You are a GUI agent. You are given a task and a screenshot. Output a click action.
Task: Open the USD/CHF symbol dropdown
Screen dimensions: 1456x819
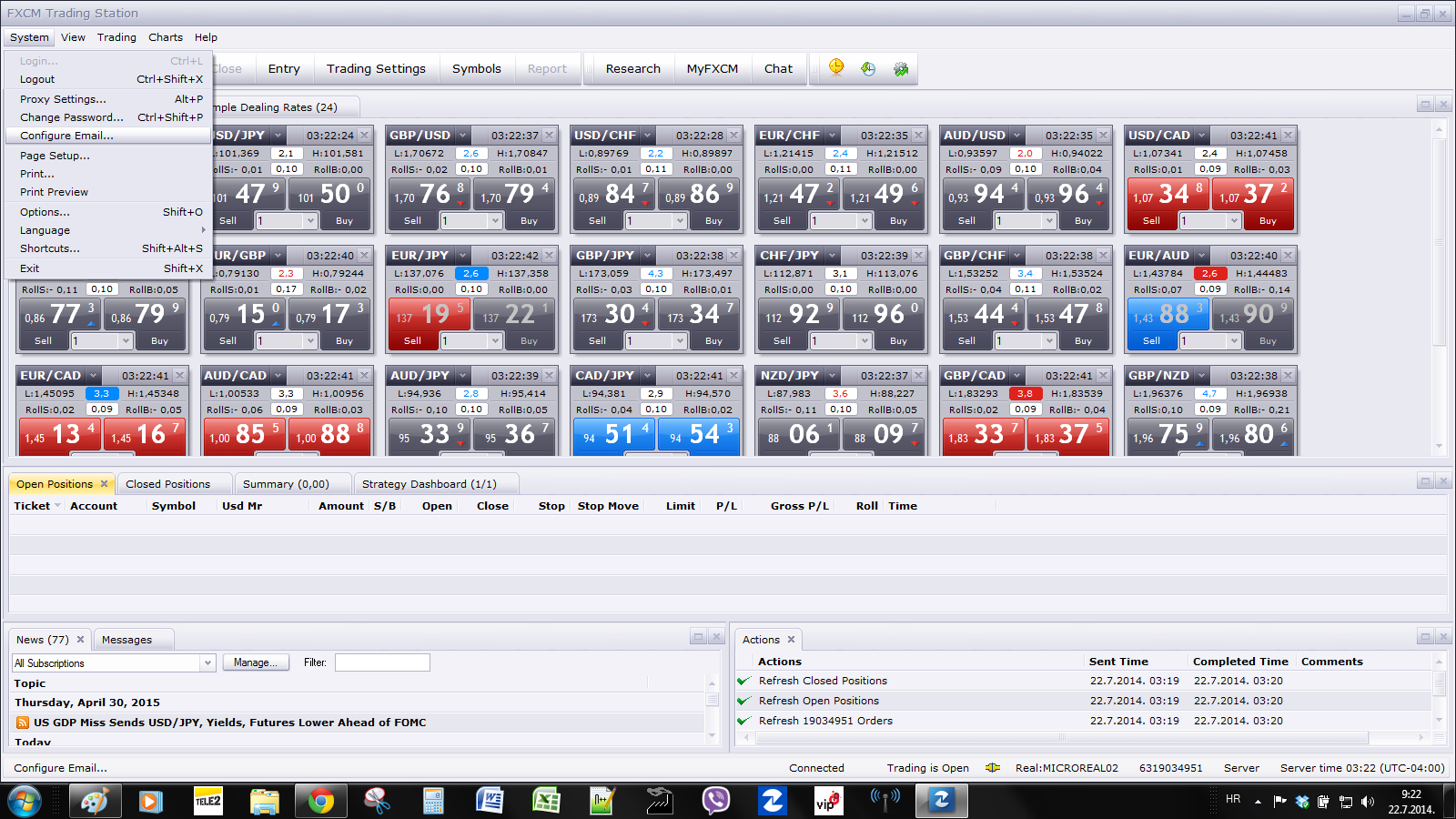[x=647, y=136]
